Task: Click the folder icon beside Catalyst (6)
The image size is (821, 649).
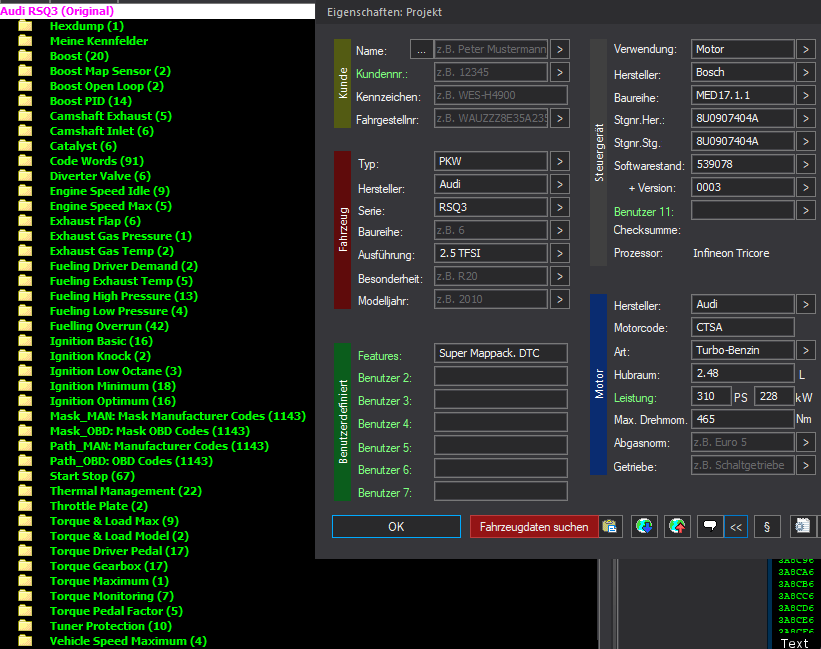Action: click(x=25, y=146)
